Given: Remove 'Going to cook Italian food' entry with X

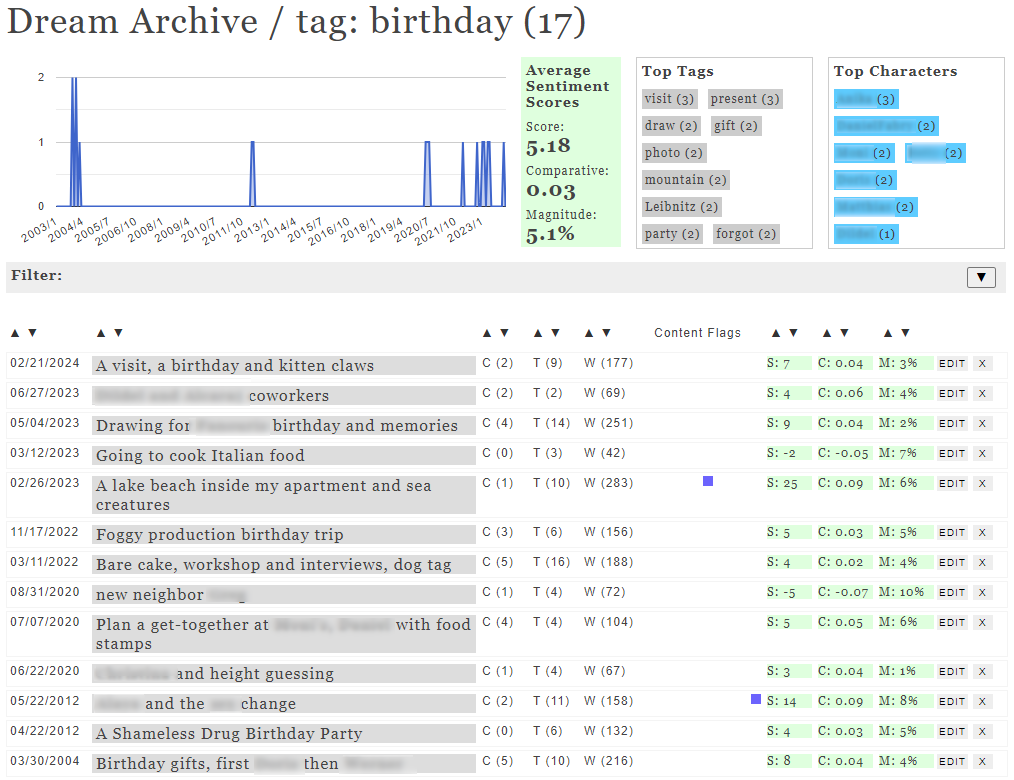Looking at the screenshot, I should coord(982,454).
